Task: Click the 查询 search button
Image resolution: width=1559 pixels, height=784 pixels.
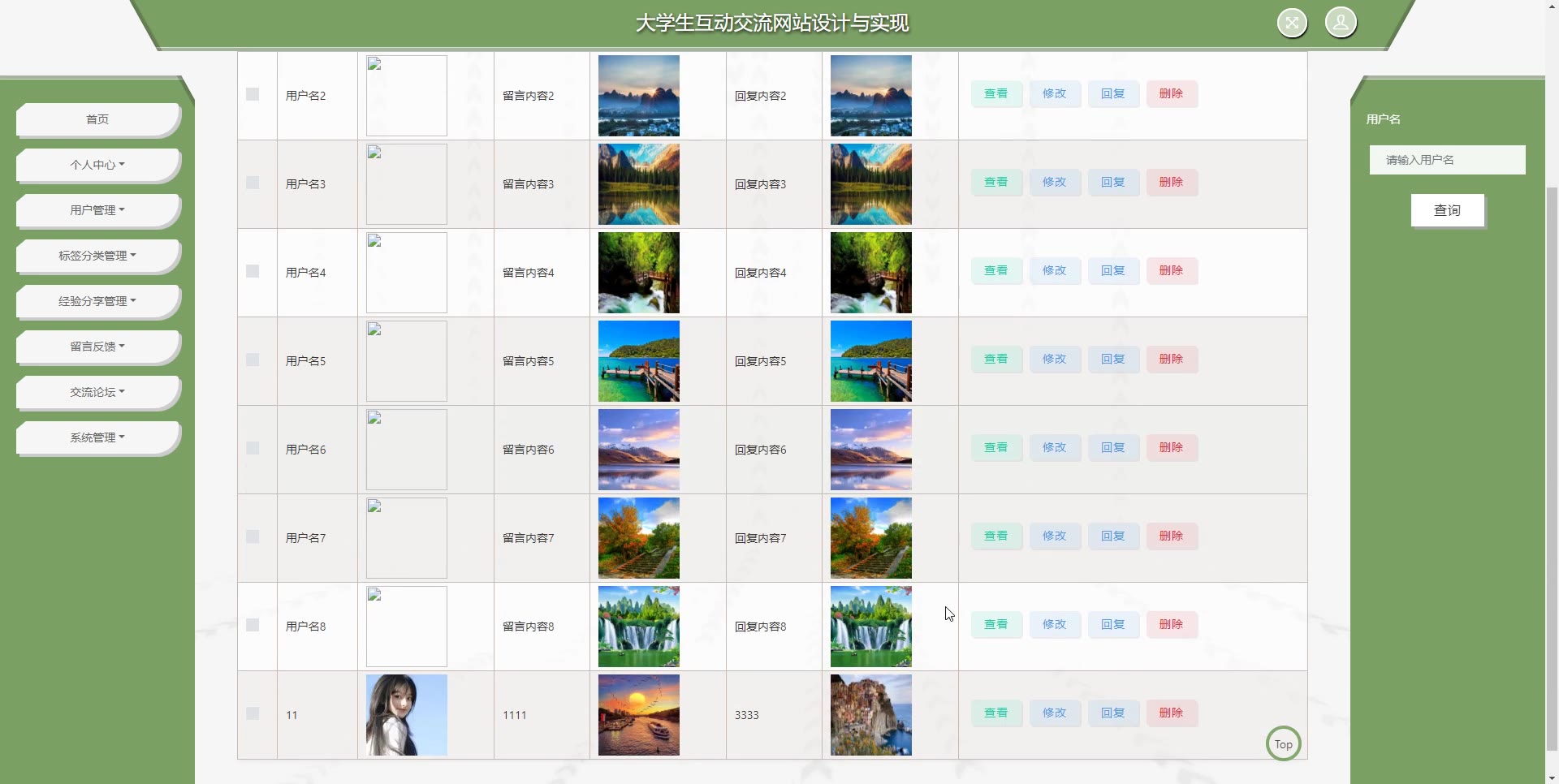Action: point(1448,210)
